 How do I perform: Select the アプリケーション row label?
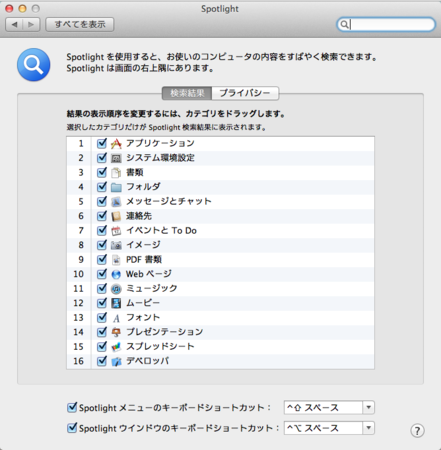pyautogui.click(x=160, y=143)
